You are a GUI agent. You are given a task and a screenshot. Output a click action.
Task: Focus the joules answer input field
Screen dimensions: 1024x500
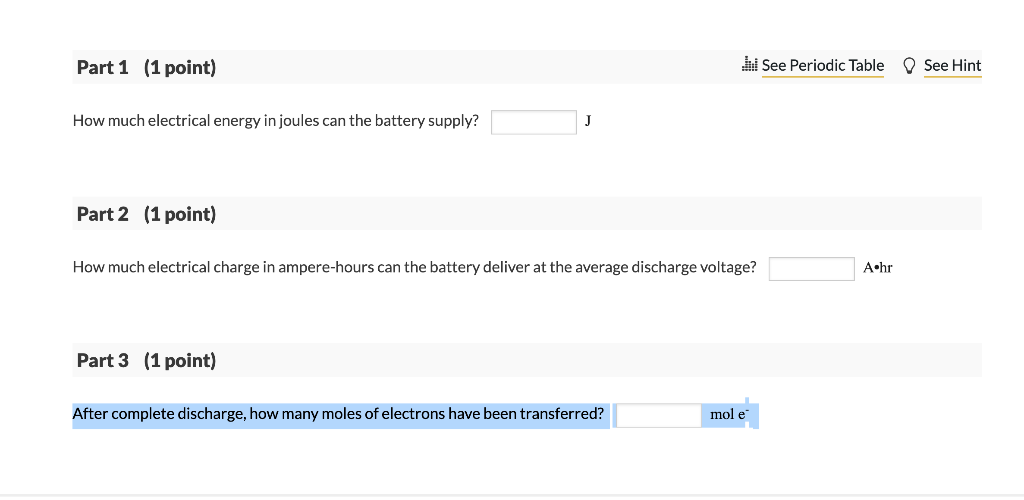(x=534, y=122)
